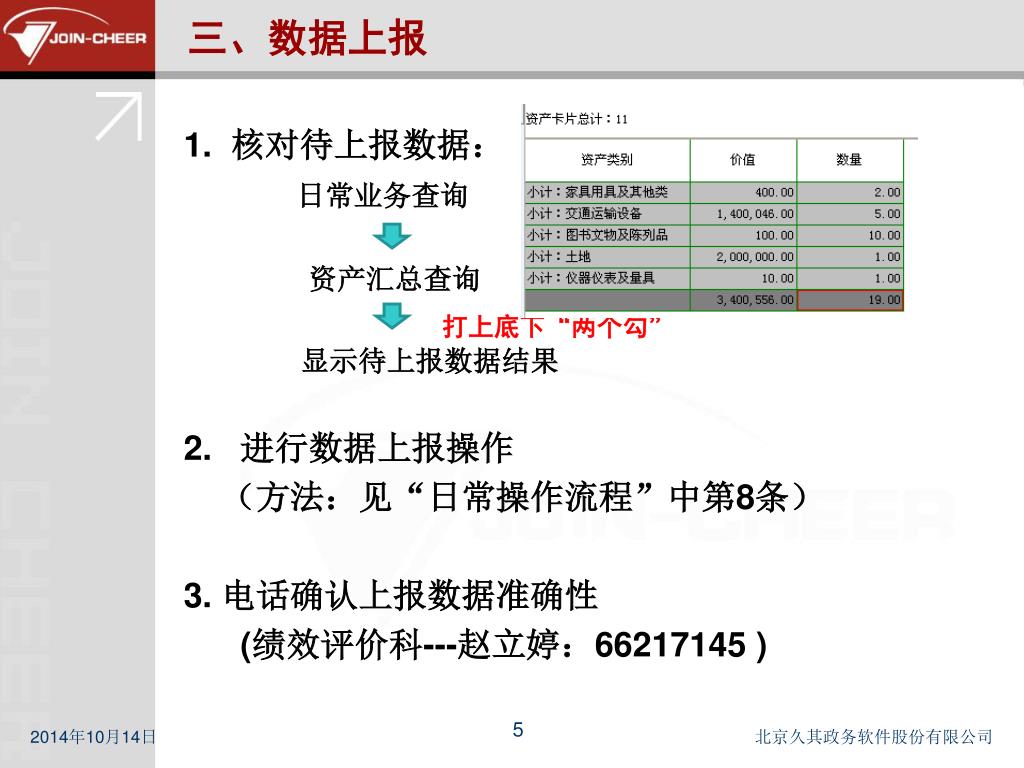Click the teal arrow below 日常业务查询
The width and height of the screenshot is (1024, 768).
[x=392, y=236]
